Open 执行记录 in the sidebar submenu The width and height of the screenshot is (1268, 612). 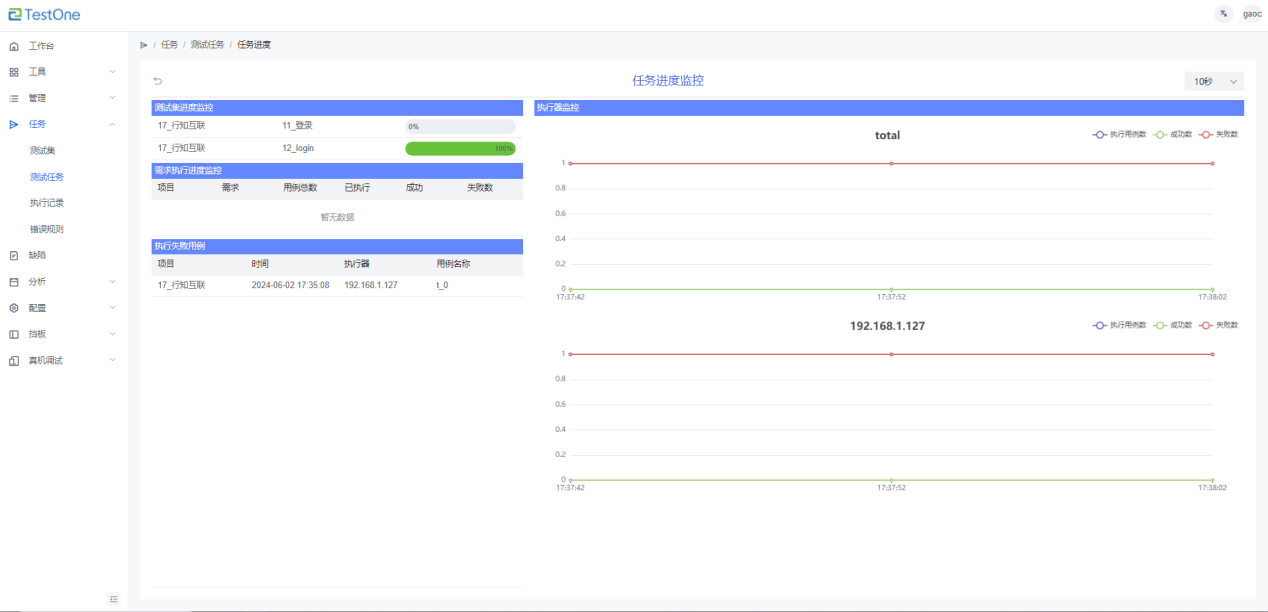tap(47, 203)
